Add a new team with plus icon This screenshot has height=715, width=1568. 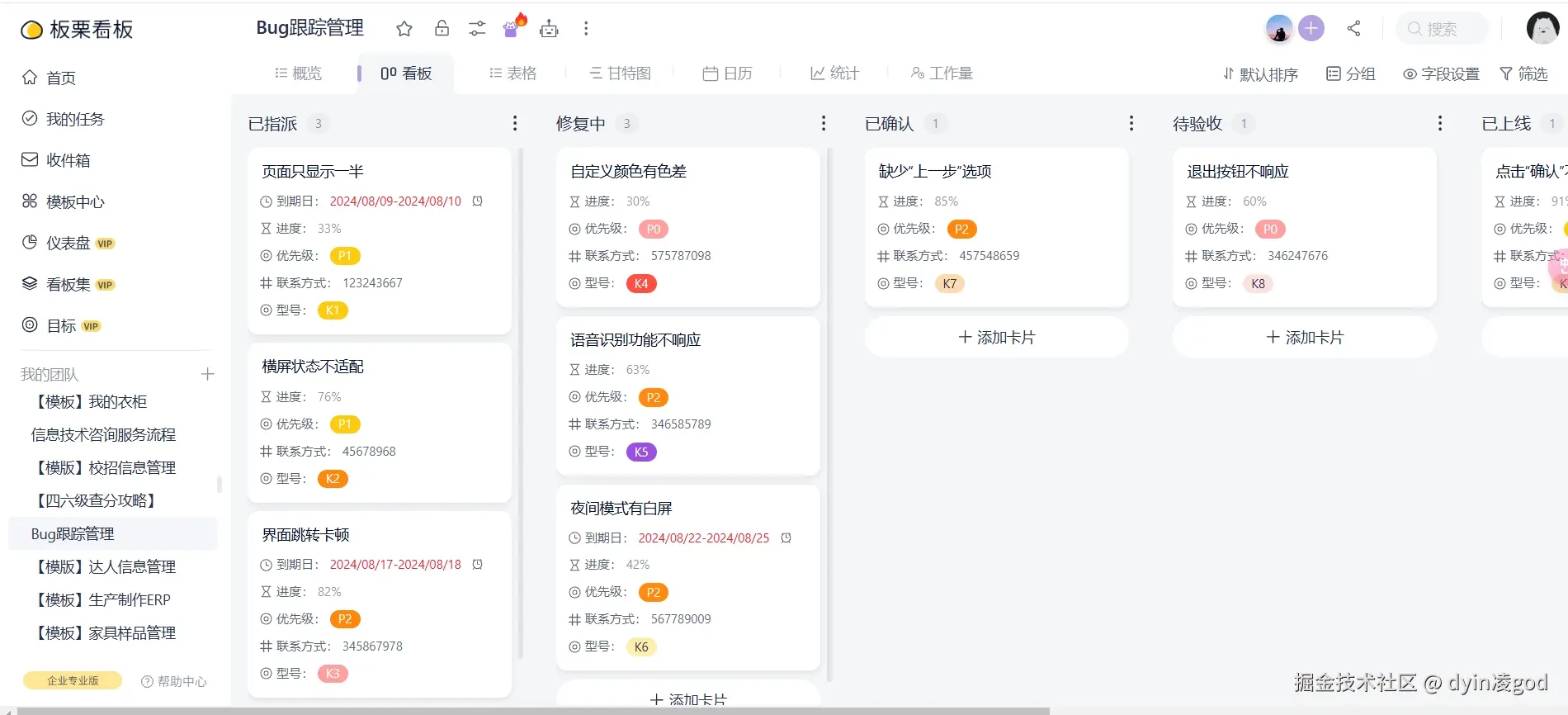tap(208, 374)
